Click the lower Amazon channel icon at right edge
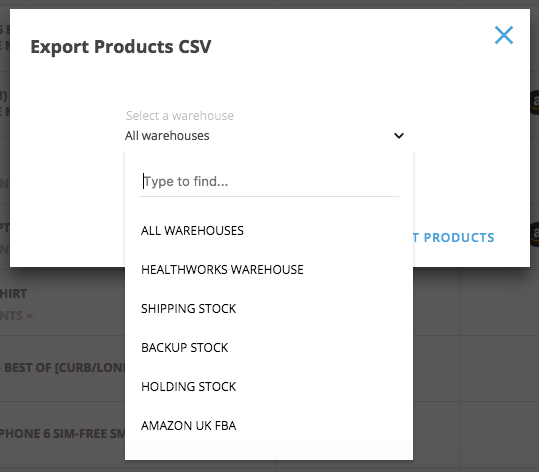This screenshot has height=472, width=539. [534, 234]
